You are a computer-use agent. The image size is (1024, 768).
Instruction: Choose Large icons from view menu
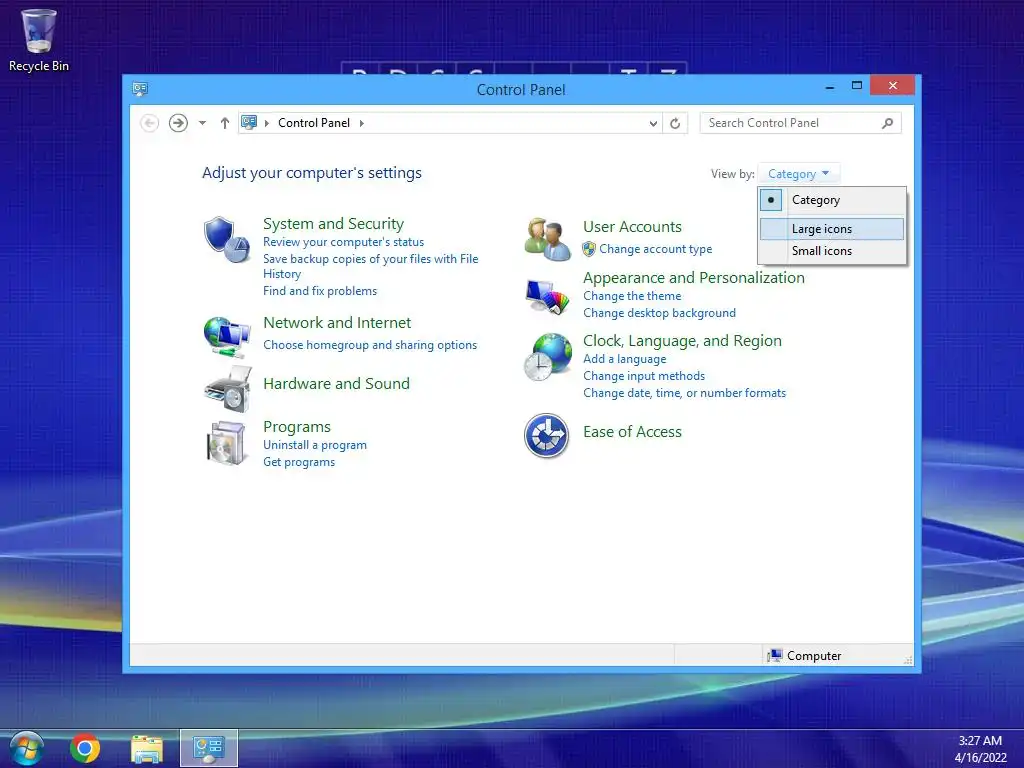(x=832, y=229)
